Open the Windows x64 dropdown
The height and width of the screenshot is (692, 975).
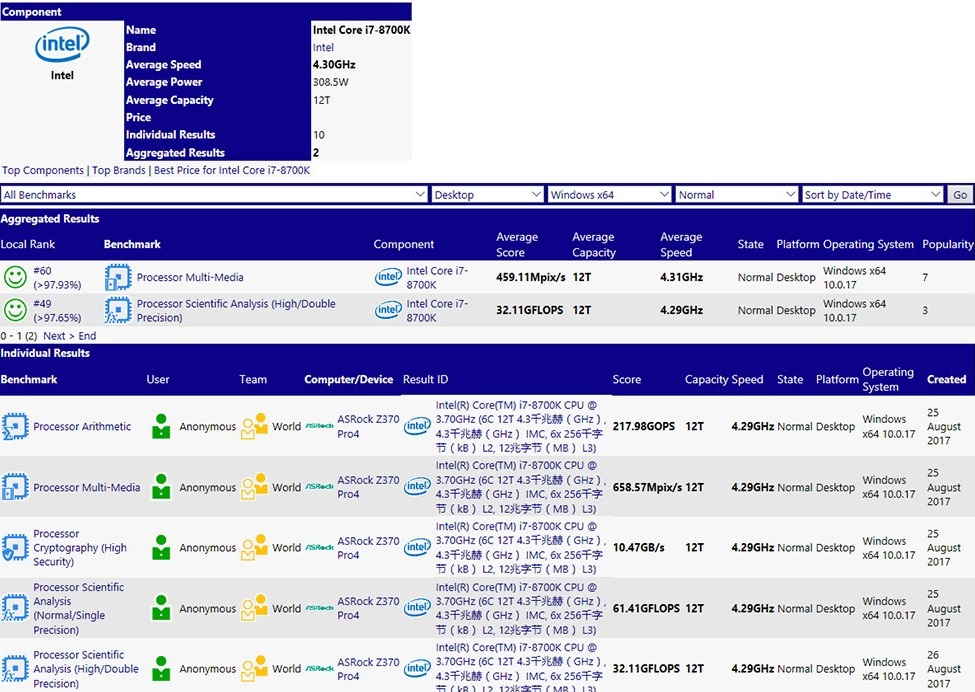[609, 195]
